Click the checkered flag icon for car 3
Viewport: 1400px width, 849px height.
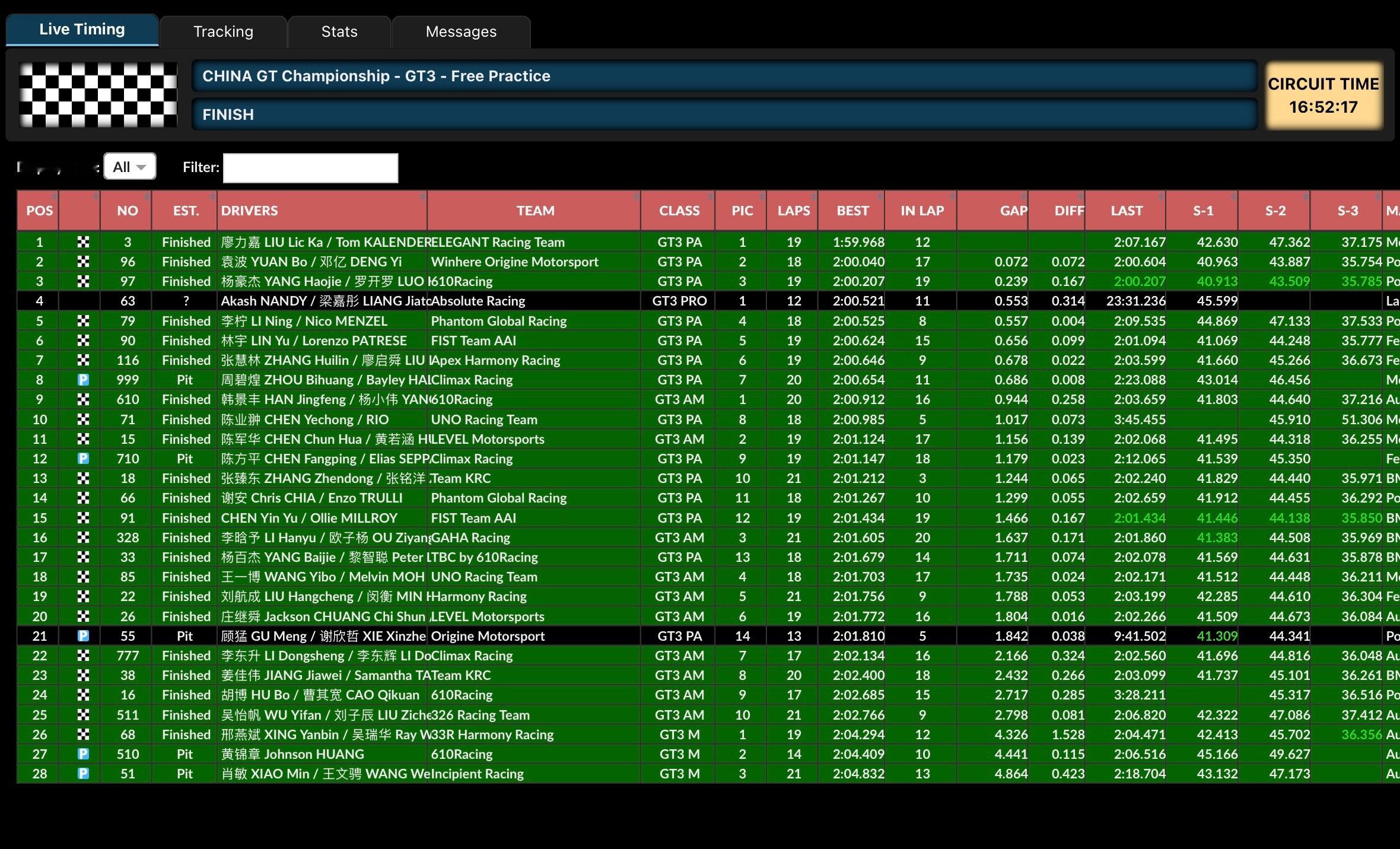click(x=83, y=242)
